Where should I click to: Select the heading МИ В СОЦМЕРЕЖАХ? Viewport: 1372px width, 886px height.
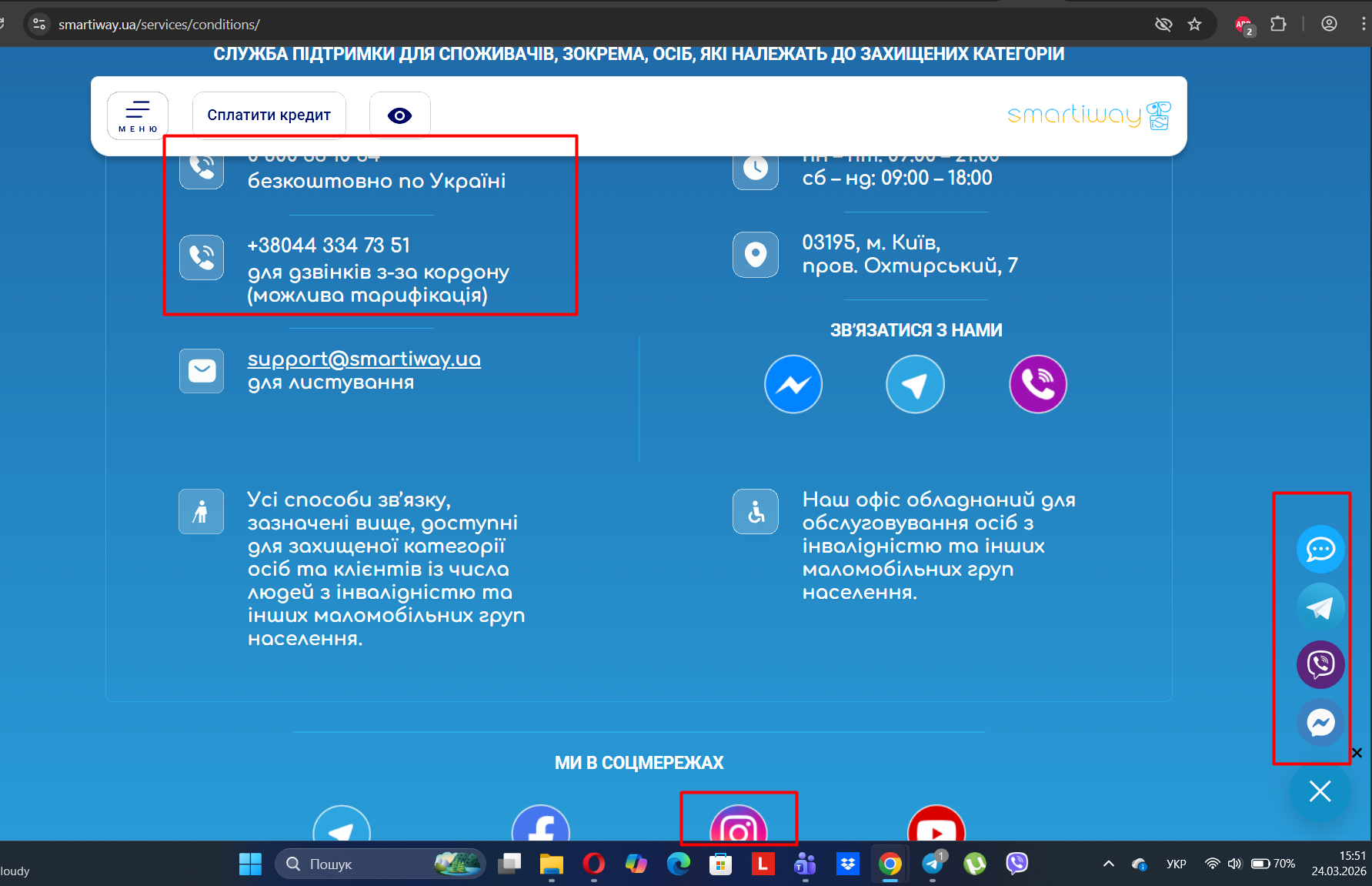(x=639, y=763)
